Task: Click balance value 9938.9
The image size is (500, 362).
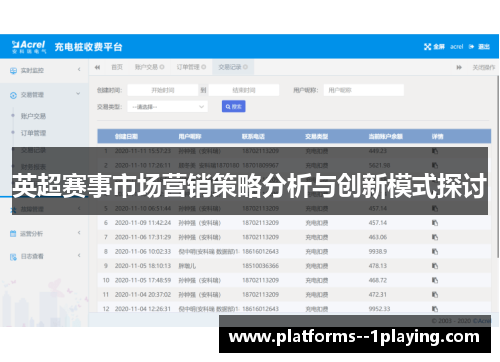Action: (x=378, y=251)
